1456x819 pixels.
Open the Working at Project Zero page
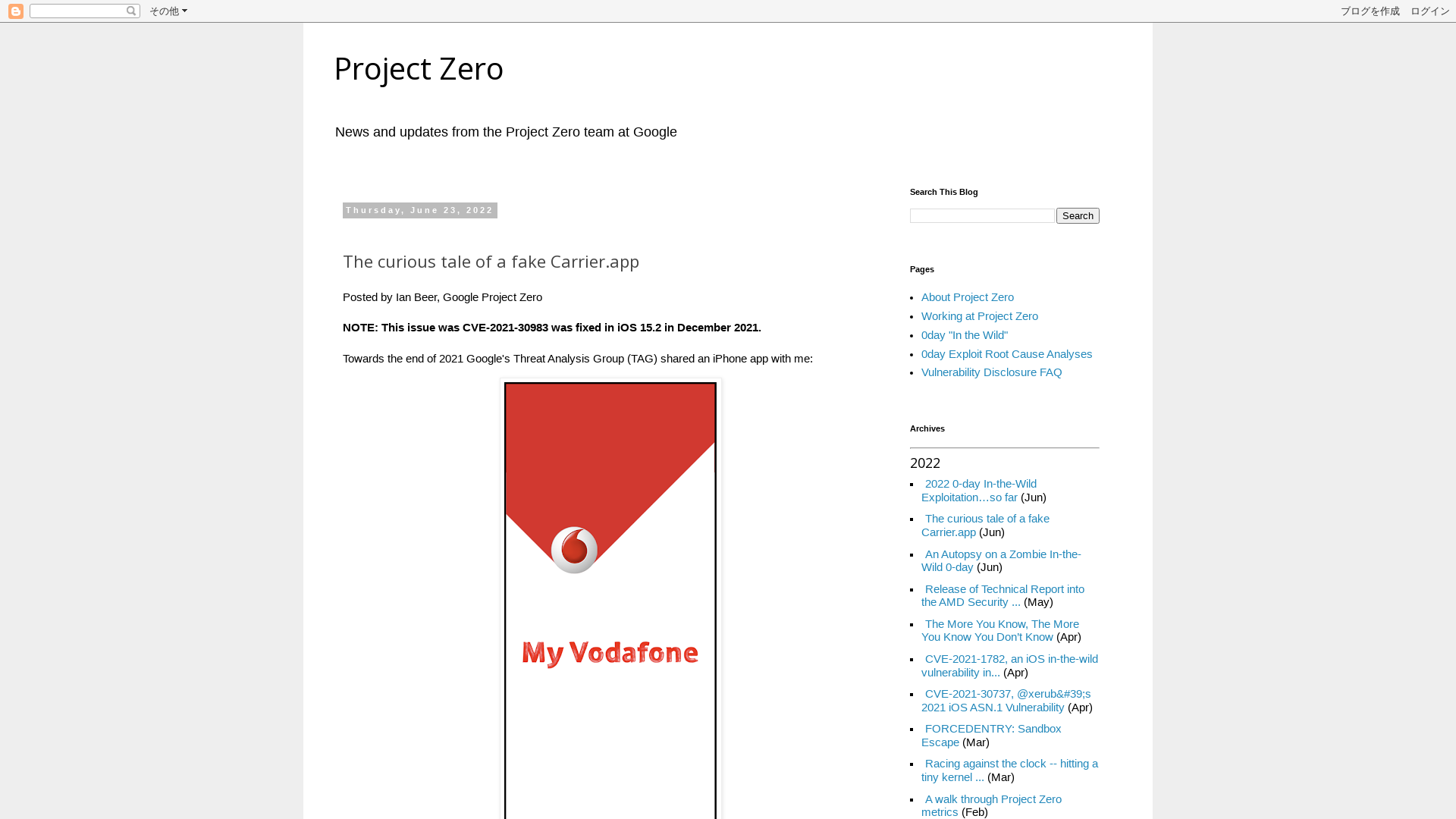click(980, 316)
